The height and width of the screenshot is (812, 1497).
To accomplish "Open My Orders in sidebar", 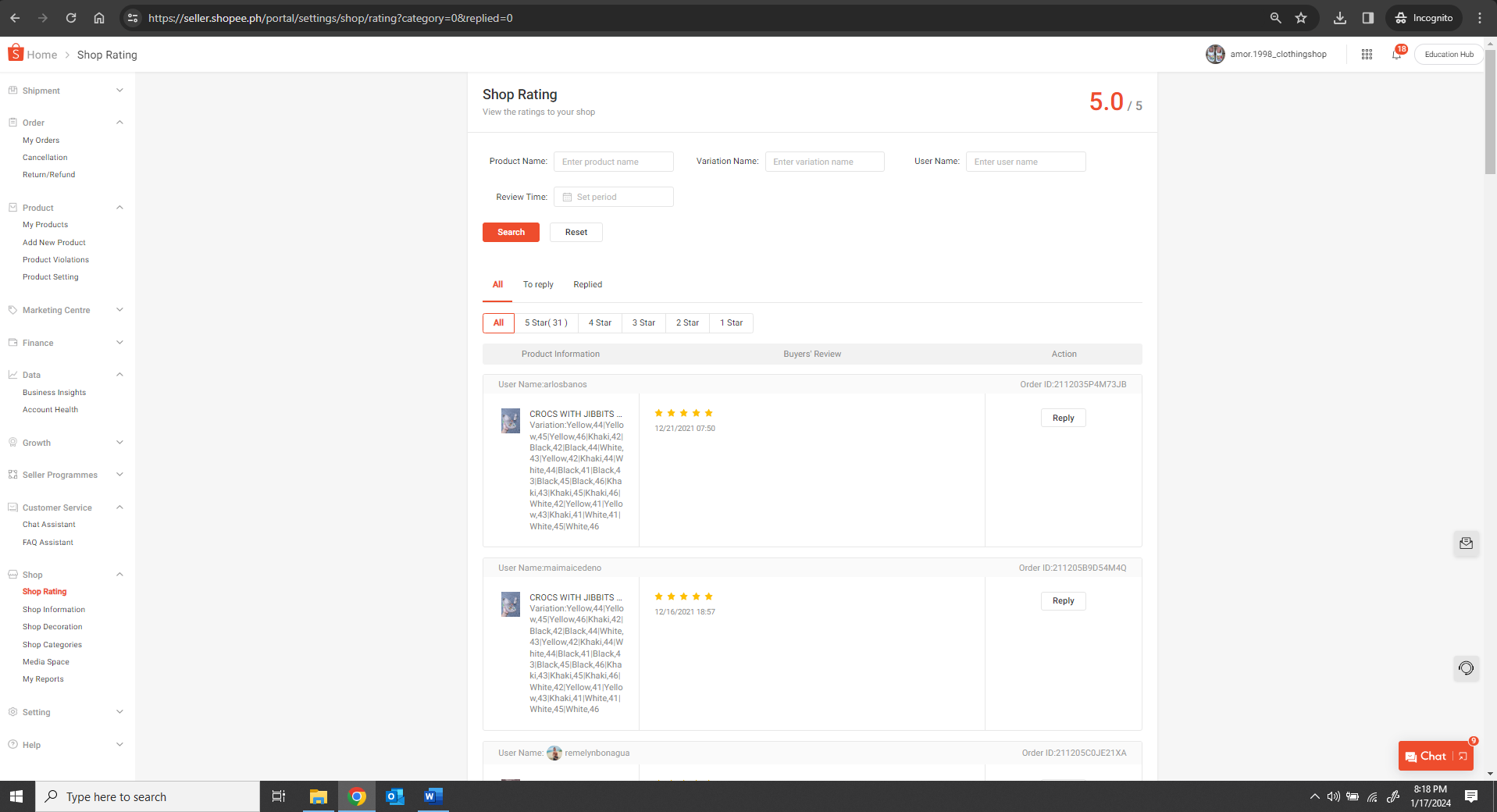I will click(41, 141).
